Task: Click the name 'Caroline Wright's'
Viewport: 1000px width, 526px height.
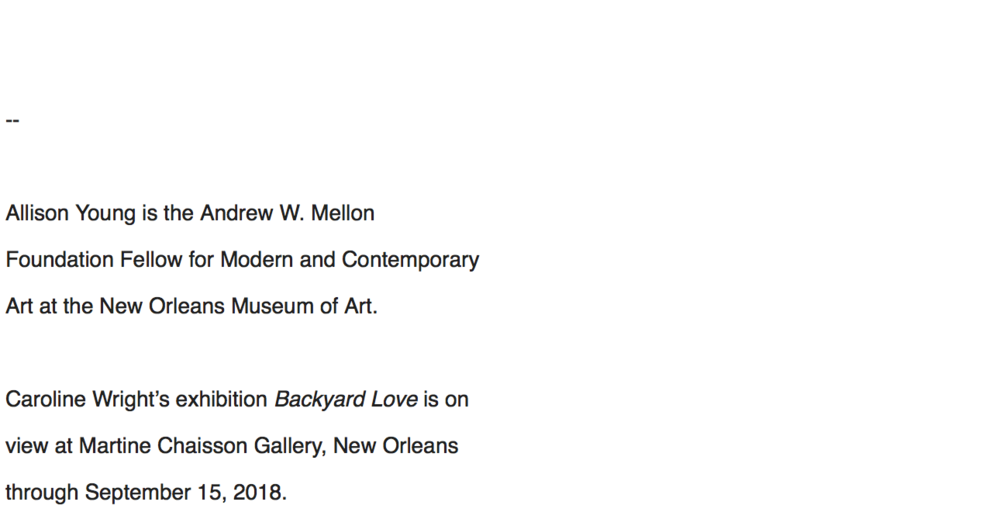Action: (x=87, y=400)
